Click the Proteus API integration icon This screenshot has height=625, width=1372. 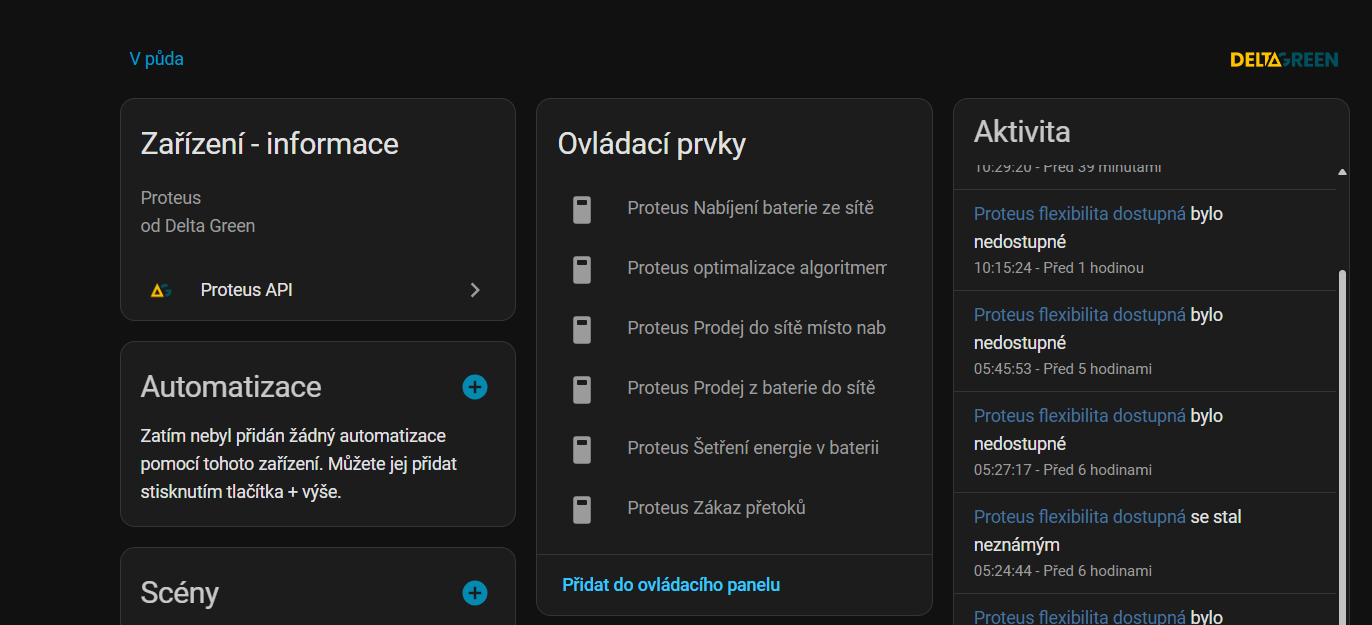coord(160,290)
